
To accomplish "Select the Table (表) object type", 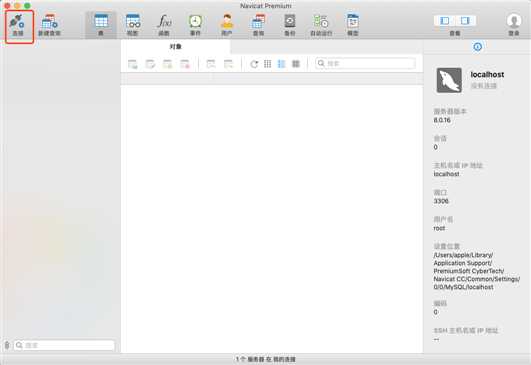I will click(101, 26).
